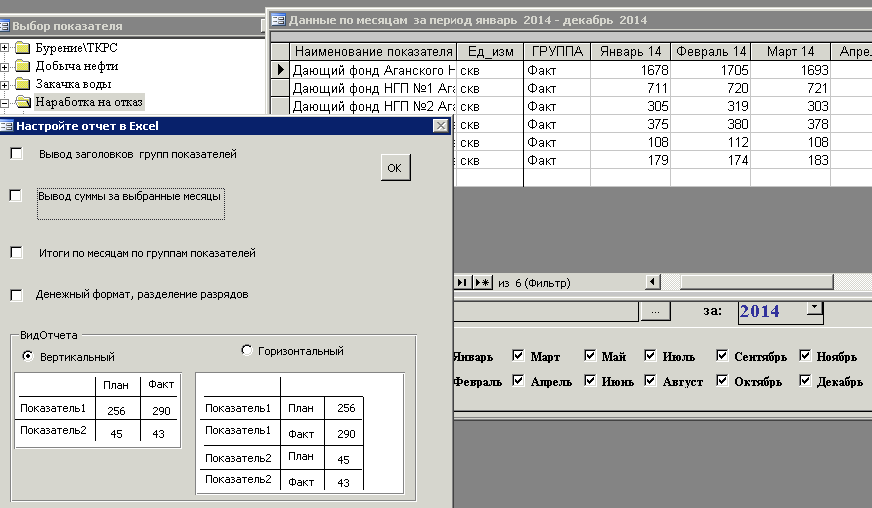This screenshot has width=872, height=508.
Task: Close the Настройте отчет в Excel dialog
Action: (x=440, y=126)
